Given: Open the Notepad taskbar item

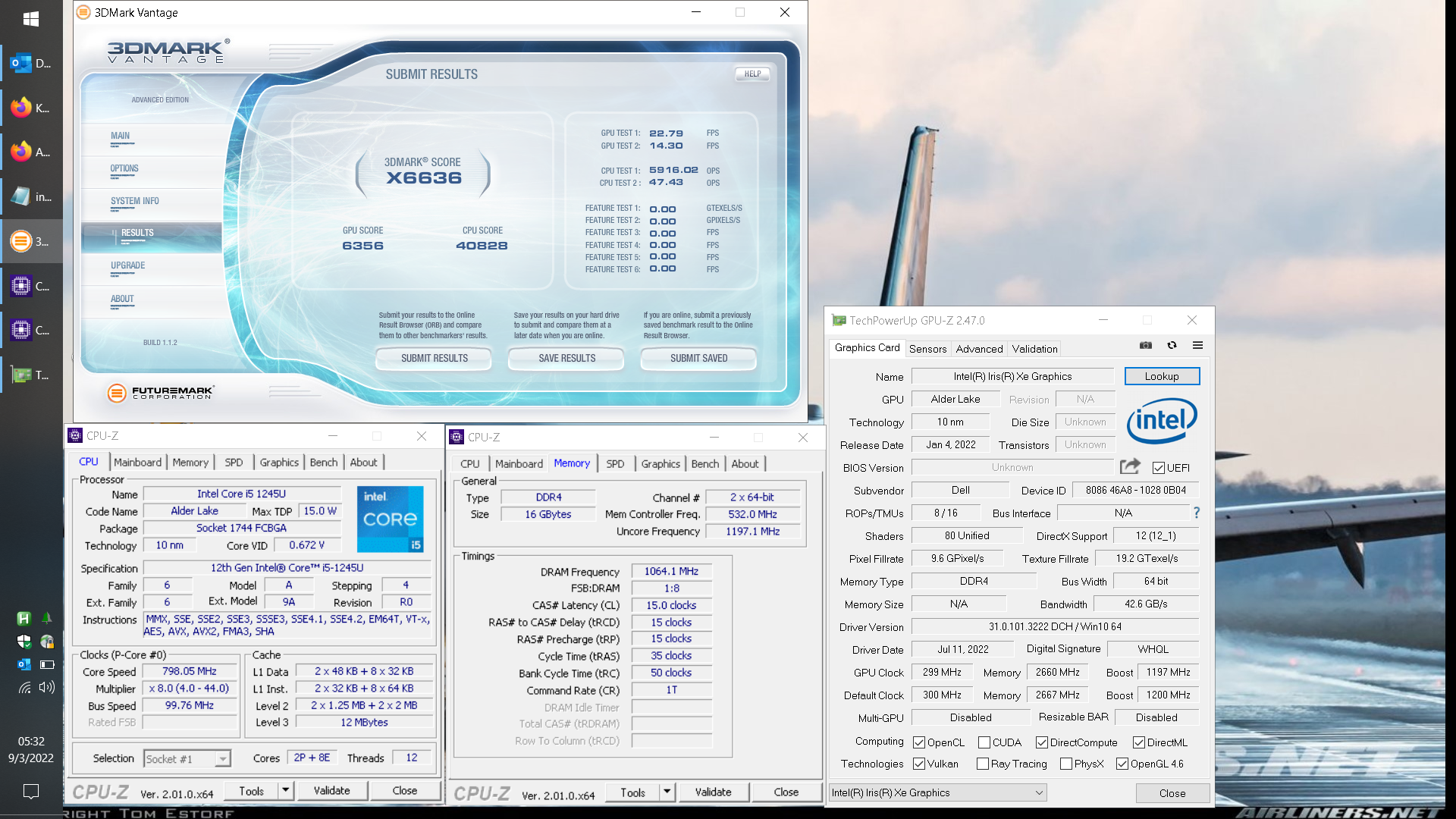Looking at the screenshot, I should click(31, 196).
